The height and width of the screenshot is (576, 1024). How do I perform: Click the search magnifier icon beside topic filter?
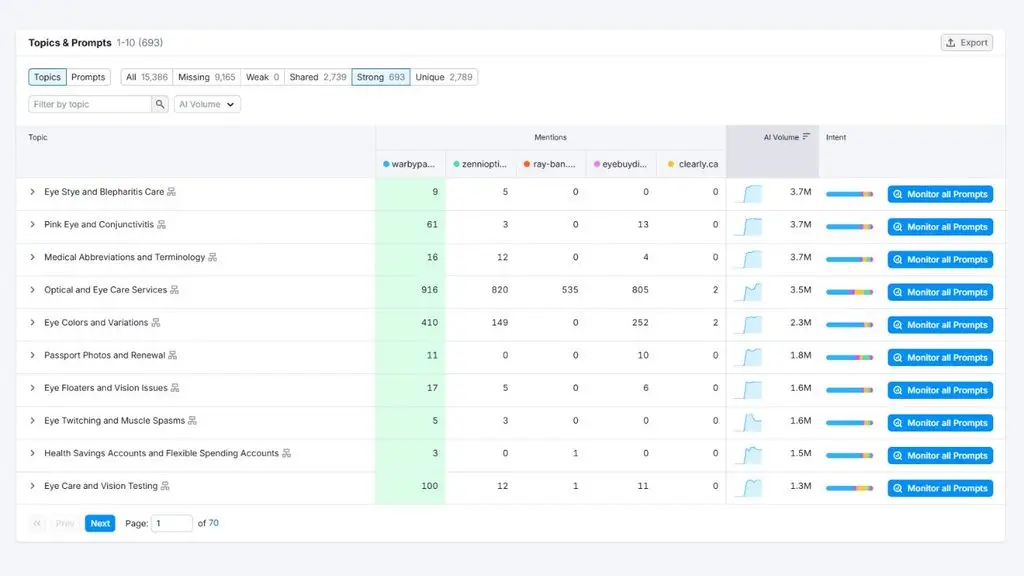[160, 104]
